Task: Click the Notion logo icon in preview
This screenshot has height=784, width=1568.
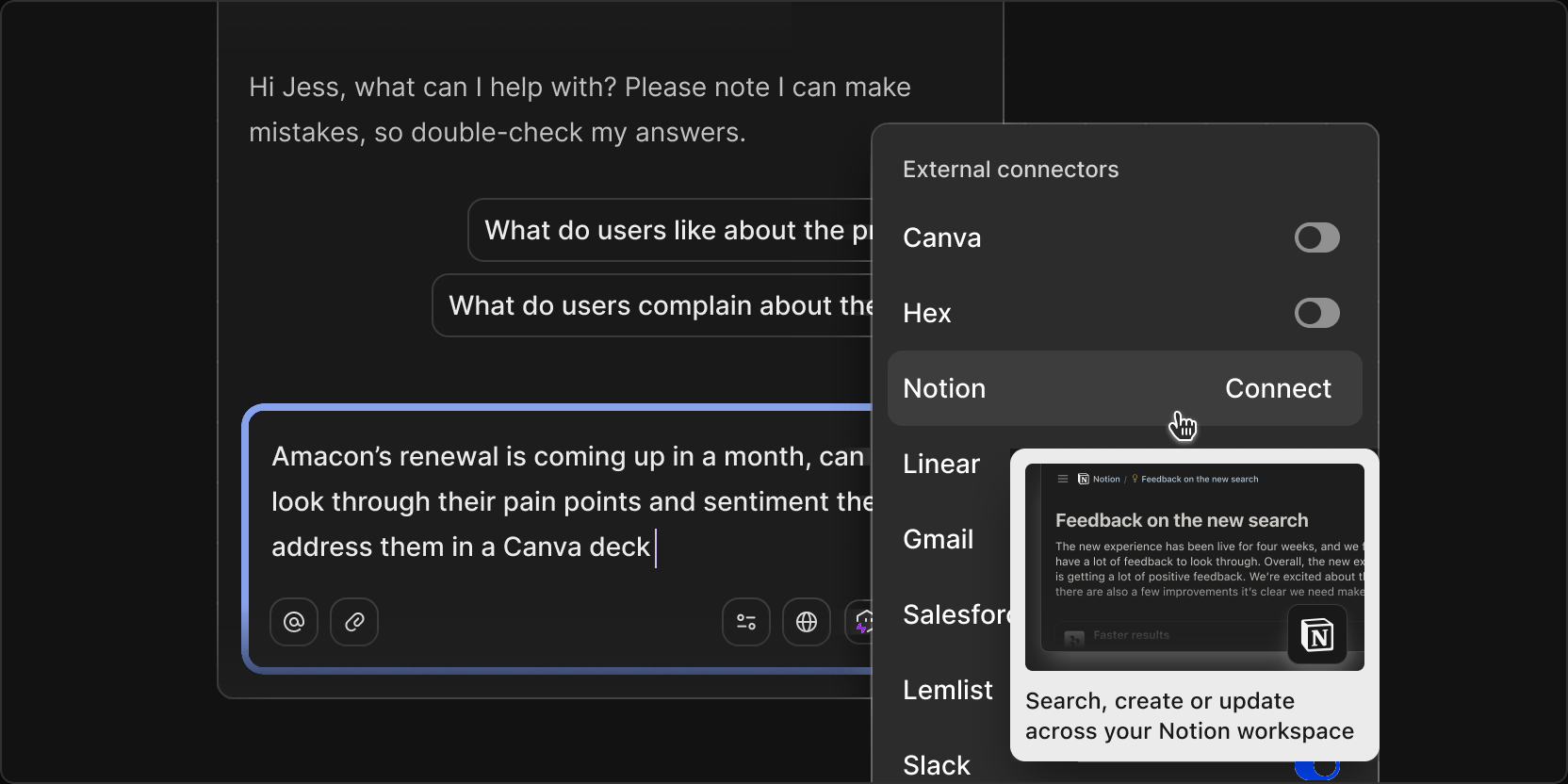Action: 1317,635
